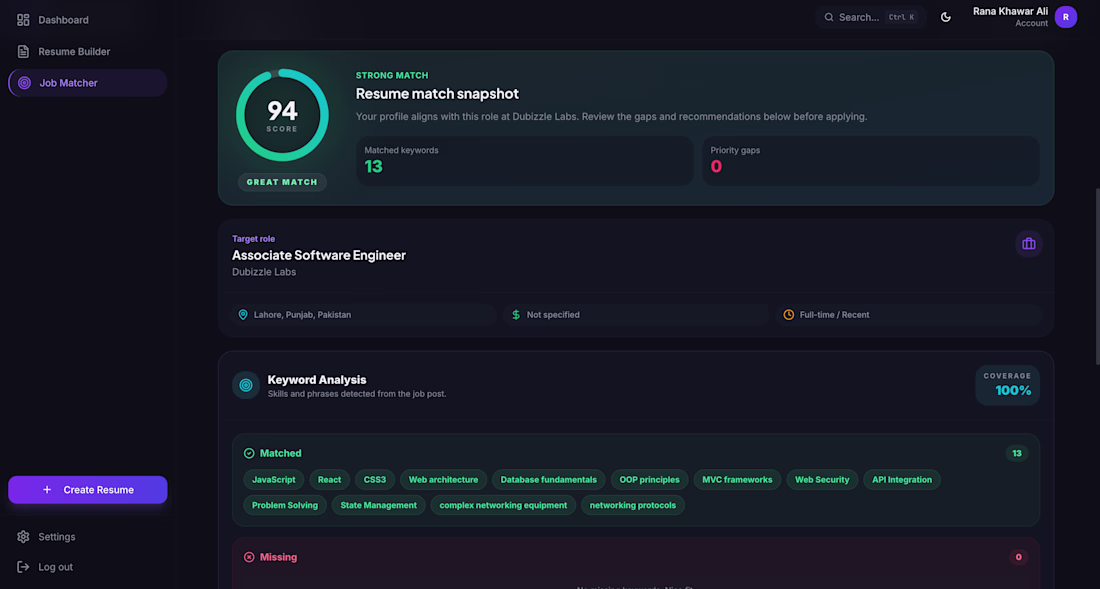Click the Coverage 100% badge

pyautogui.click(x=1007, y=385)
